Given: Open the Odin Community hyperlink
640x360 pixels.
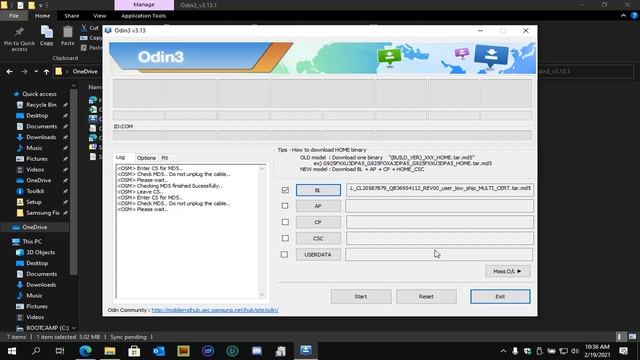Looking at the screenshot, I should point(215,310).
